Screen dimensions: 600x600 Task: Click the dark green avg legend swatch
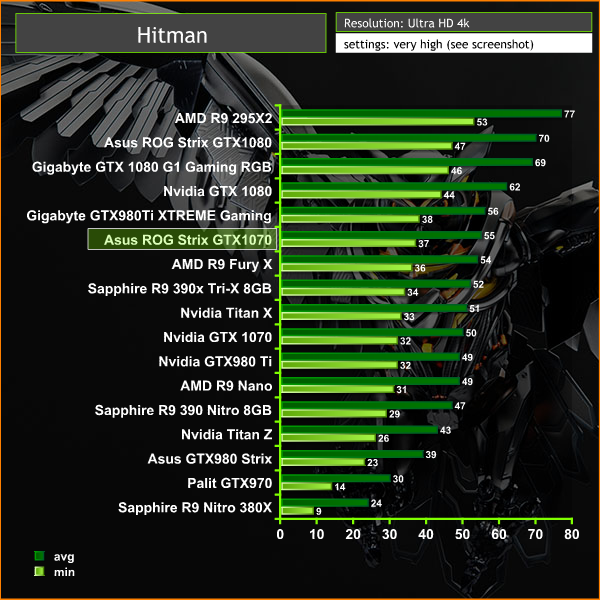click(39, 556)
